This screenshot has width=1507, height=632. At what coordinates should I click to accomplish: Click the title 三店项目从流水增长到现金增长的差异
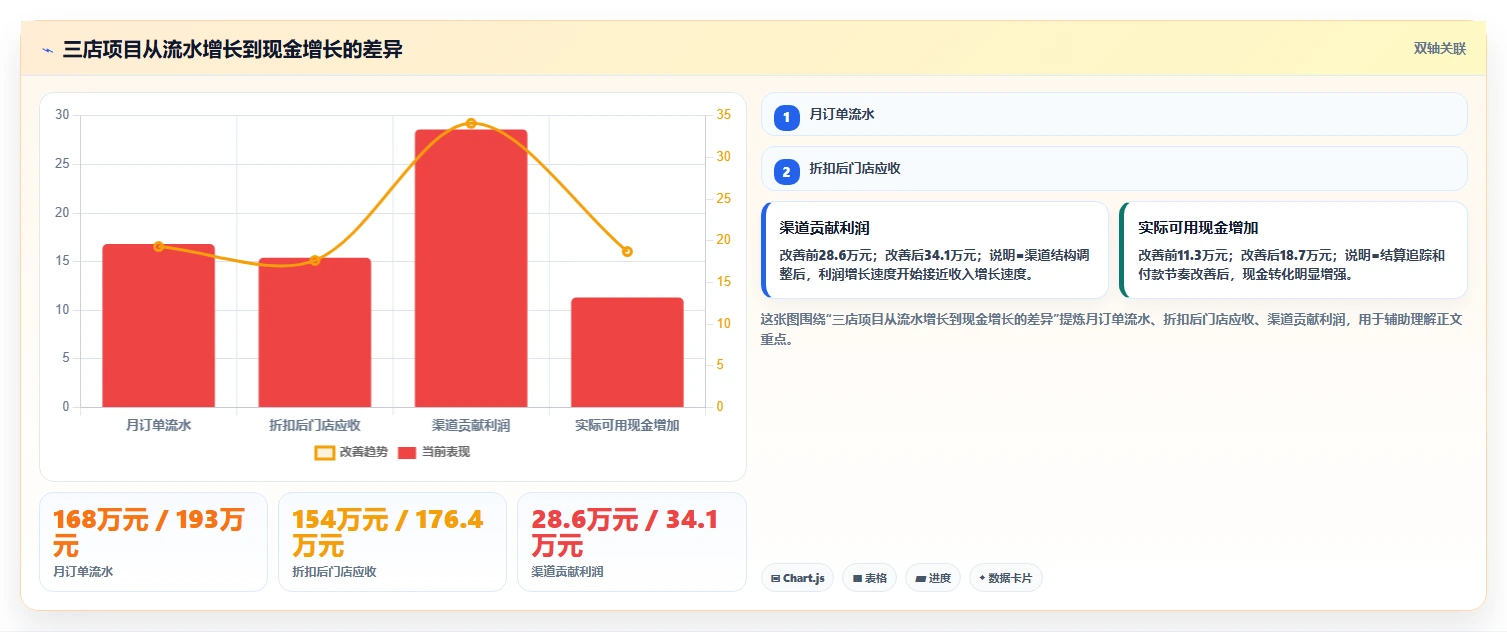(233, 49)
